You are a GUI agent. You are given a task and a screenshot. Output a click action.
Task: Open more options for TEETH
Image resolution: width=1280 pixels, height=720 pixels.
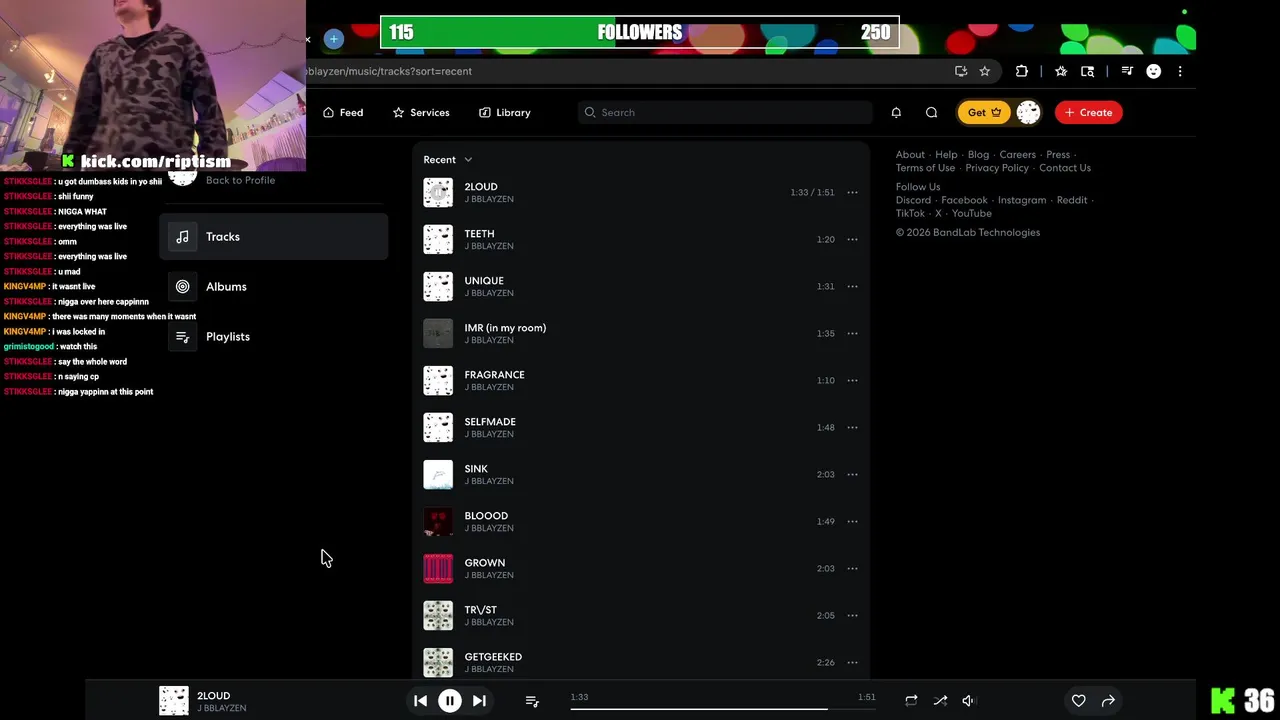(852, 239)
